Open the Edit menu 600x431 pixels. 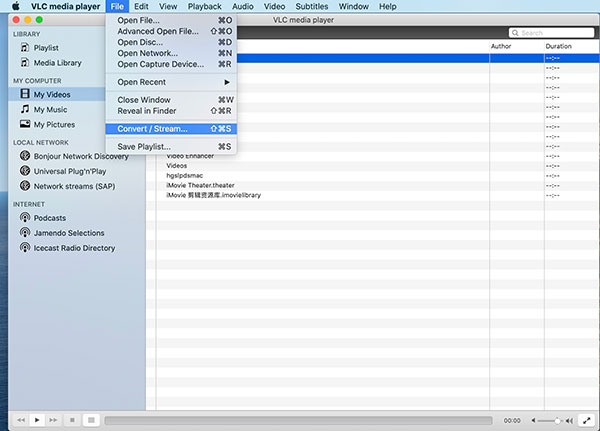tap(141, 6)
